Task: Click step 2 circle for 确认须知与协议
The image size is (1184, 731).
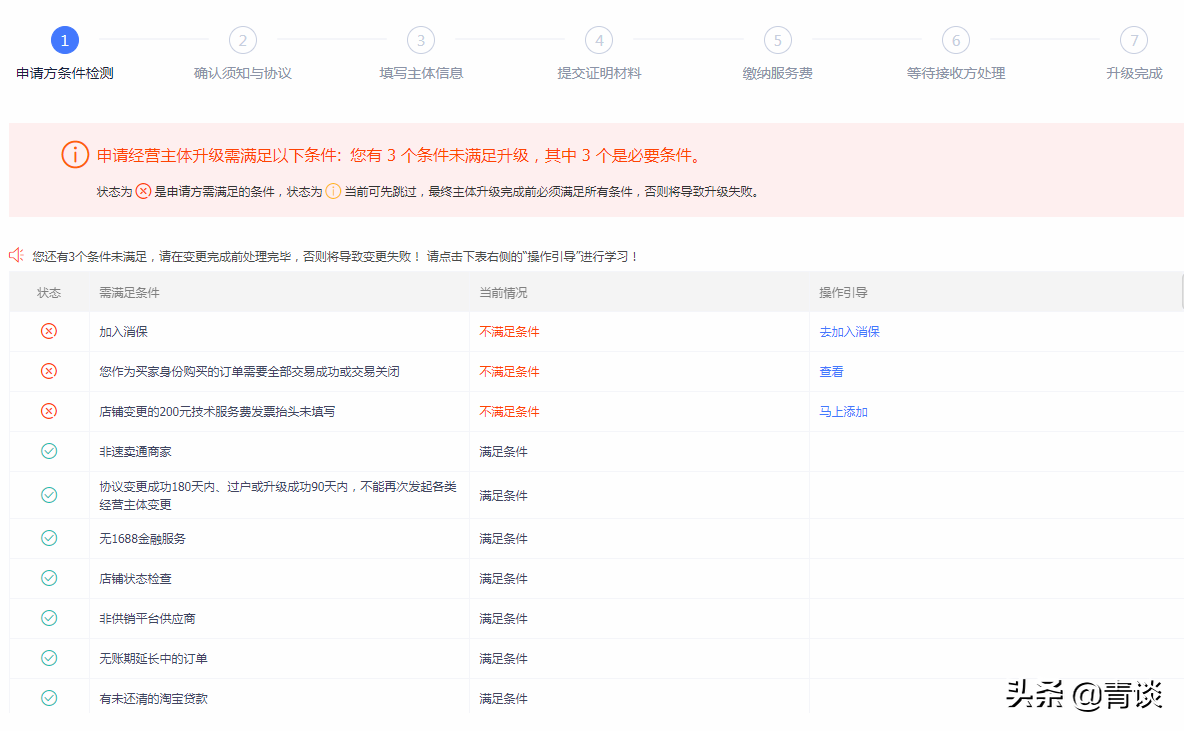Action: (242, 40)
